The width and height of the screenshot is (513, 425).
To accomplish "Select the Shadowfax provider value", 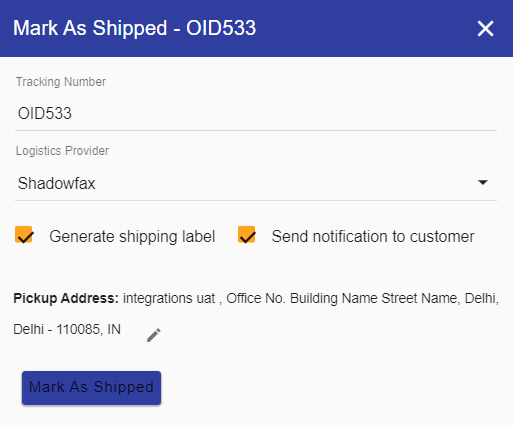I will (56, 183).
